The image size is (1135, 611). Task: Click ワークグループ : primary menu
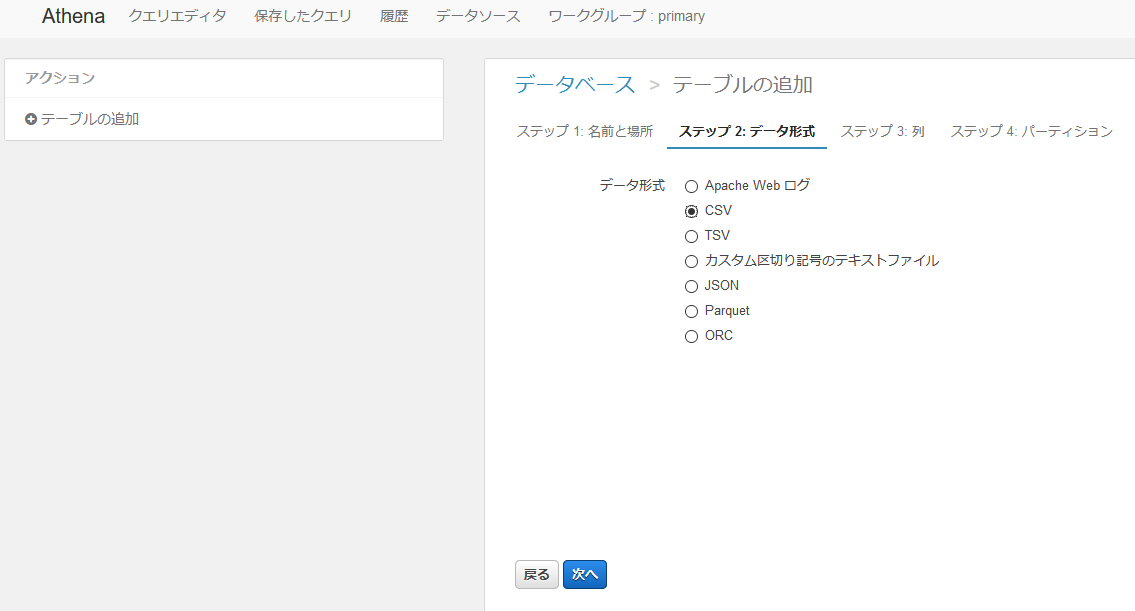tap(626, 16)
